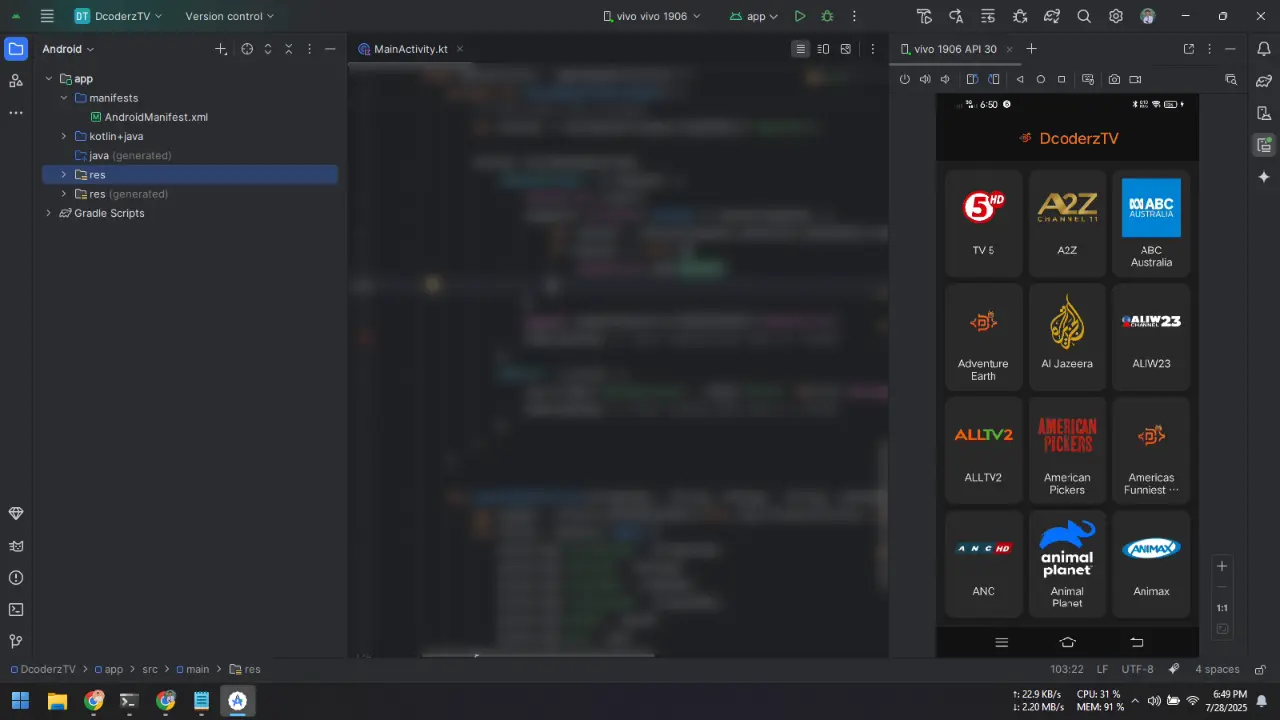Collapse the manifests folder
The image size is (1280, 720).
point(64,98)
